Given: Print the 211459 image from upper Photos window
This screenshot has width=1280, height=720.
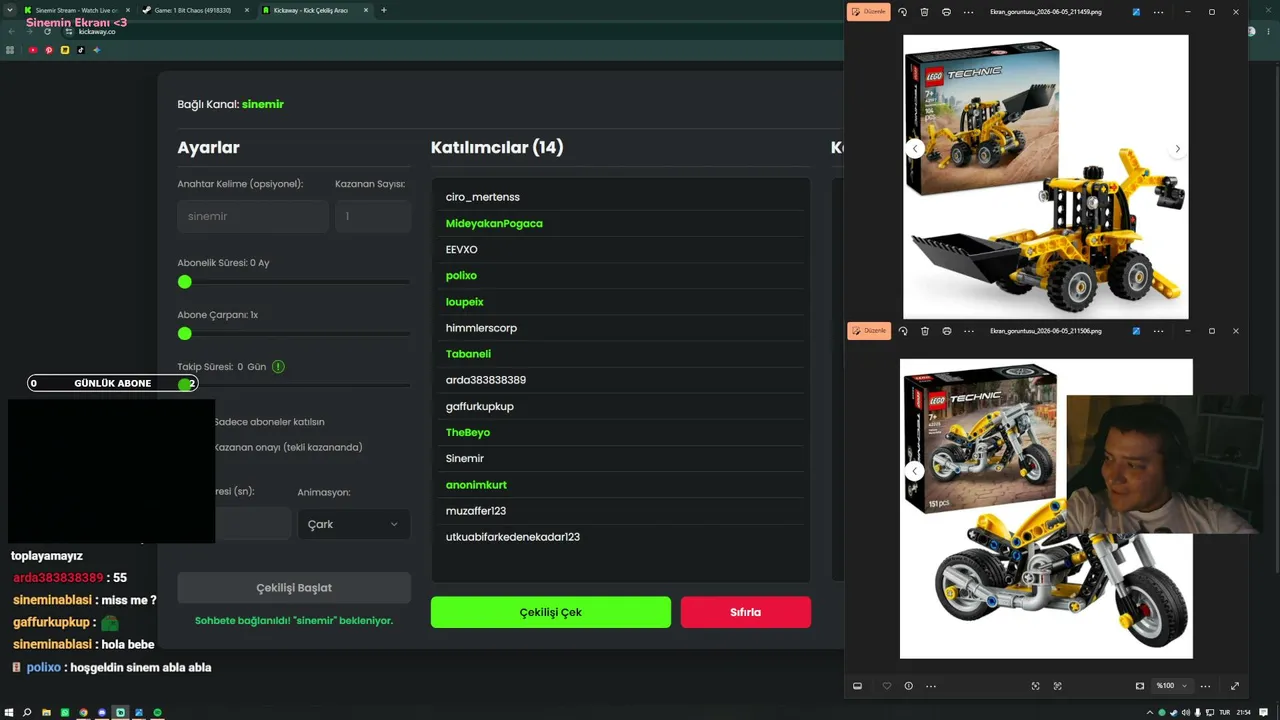Looking at the screenshot, I should pyautogui.click(x=946, y=12).
